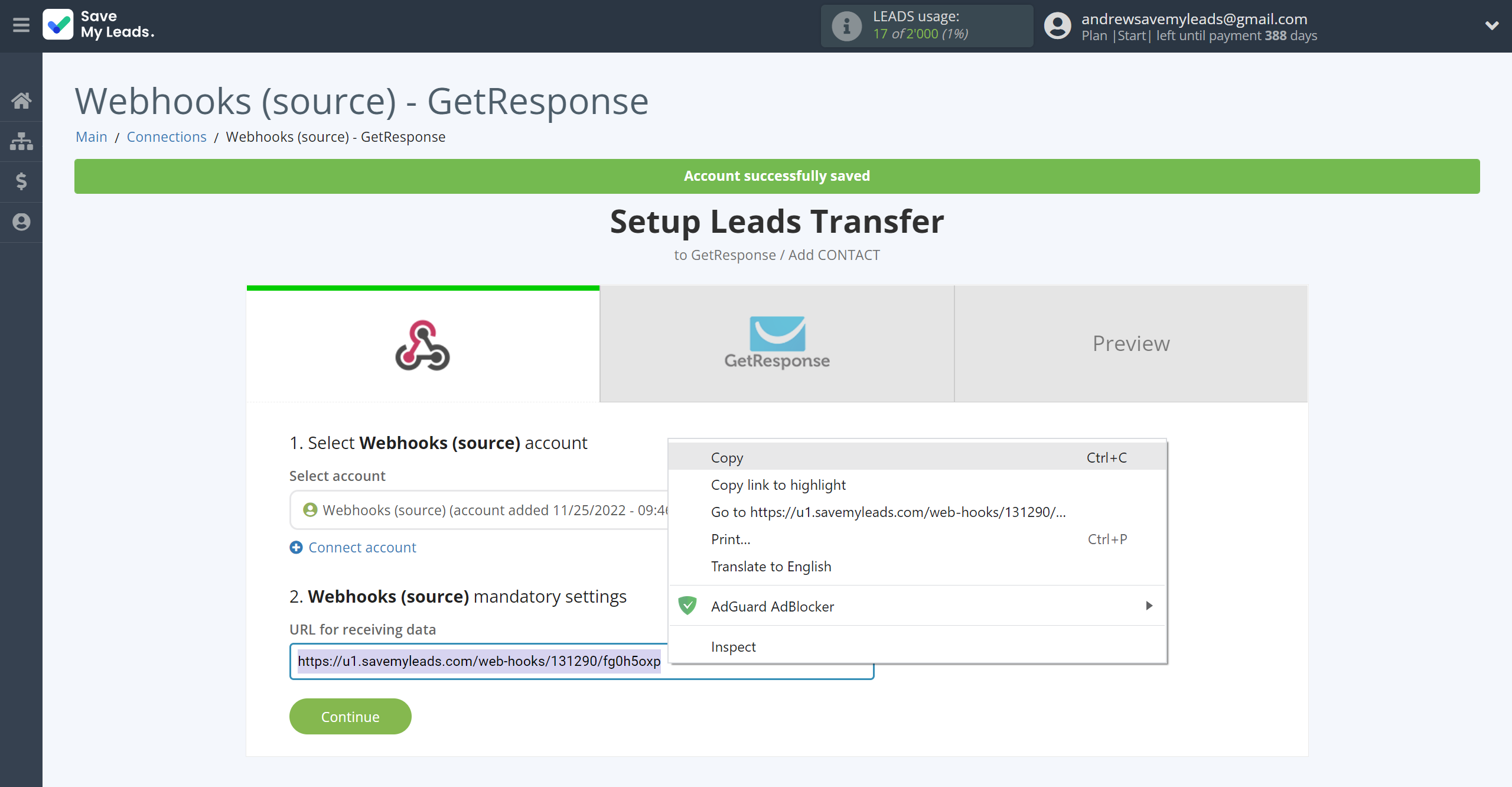This screenshot has width=1512, height=787.
Task: Click the user avatar icon
Action: tap(1057, 26)
